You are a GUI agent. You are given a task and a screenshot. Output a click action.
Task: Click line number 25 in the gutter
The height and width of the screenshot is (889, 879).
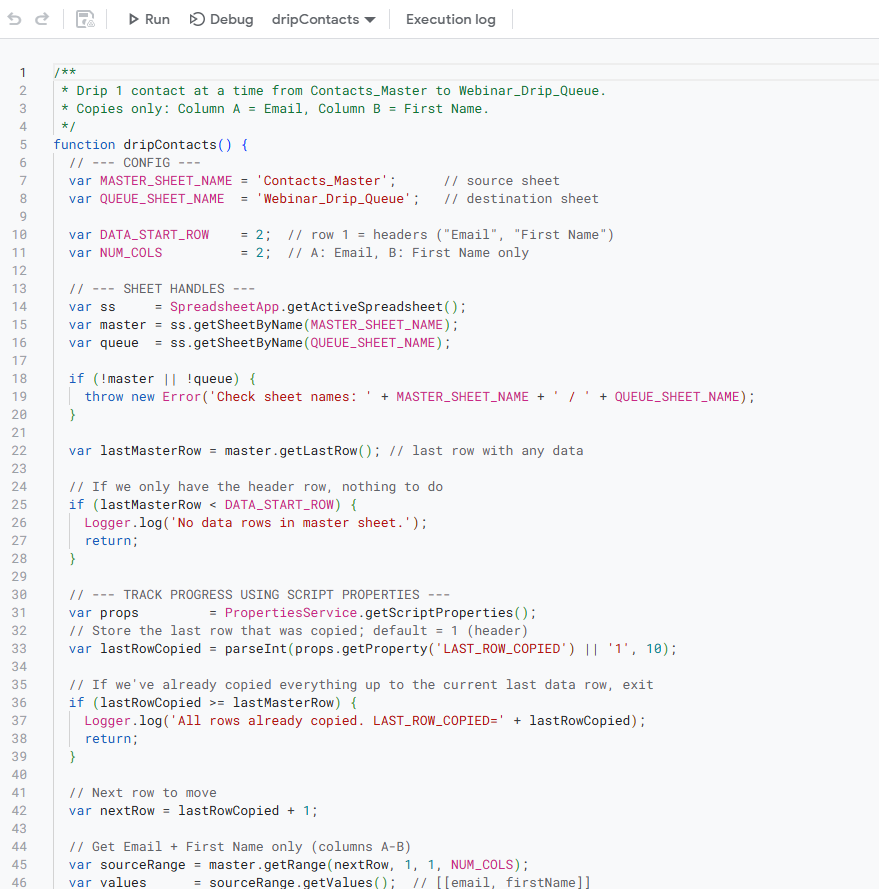point(20,504)
